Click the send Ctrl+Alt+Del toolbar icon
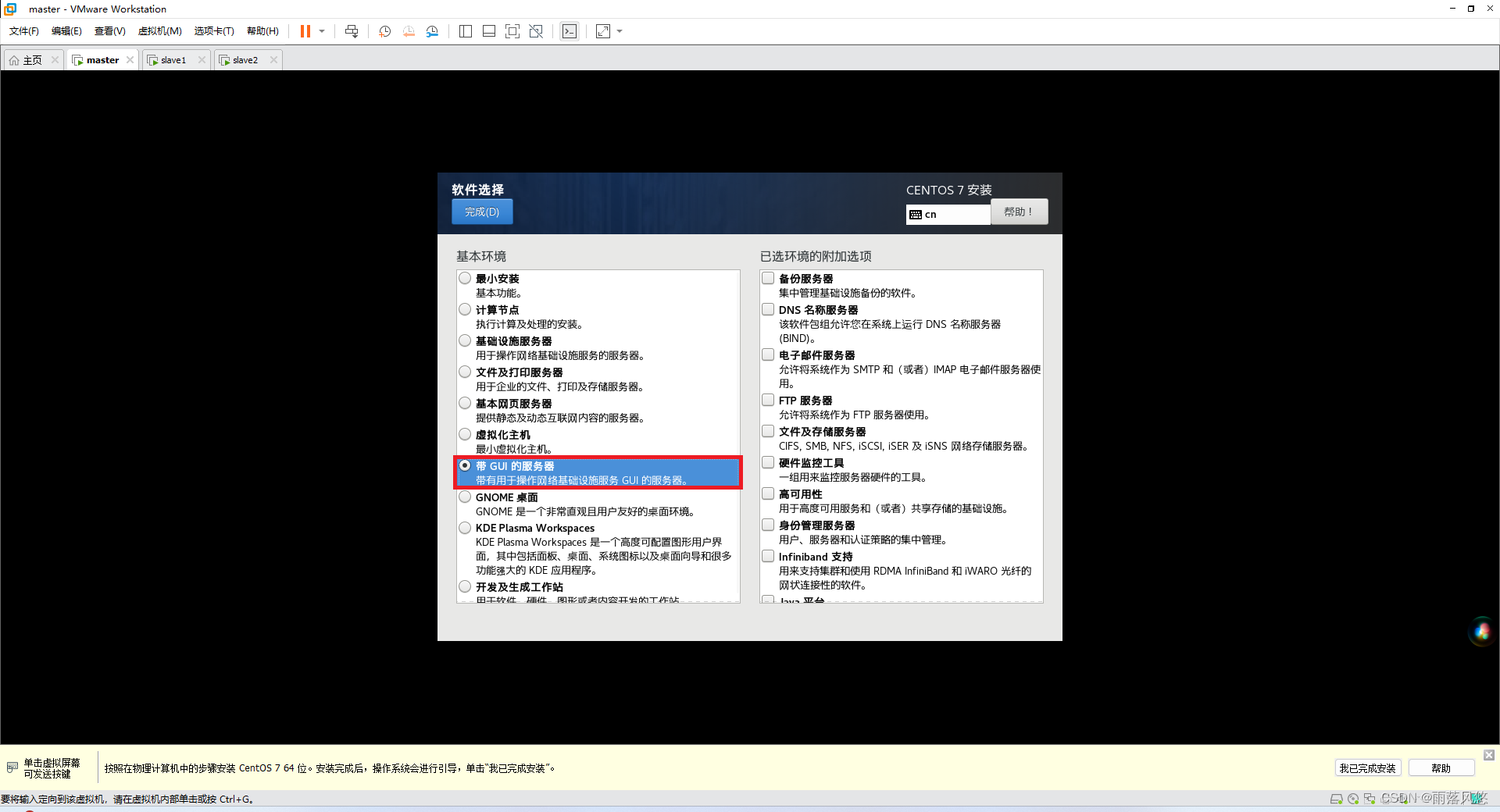The image size is (1500, 812). coord(352,31)
